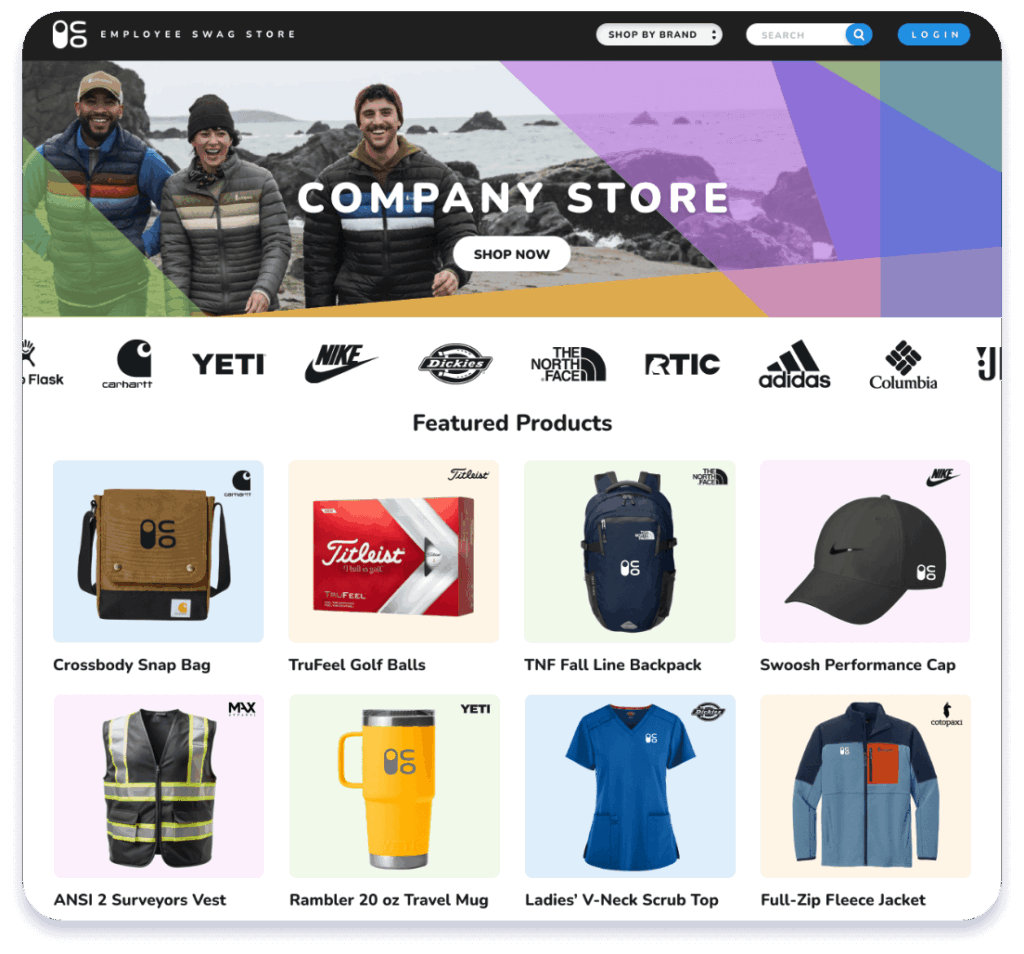Screen dimensions: 1024x954
Task: Click the Login button
Action: click(934, 35)
